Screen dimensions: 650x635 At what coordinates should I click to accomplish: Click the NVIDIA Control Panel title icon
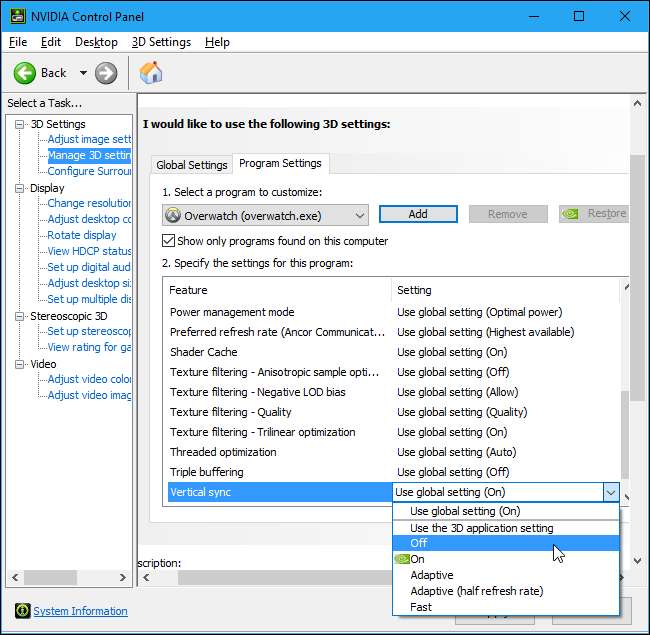17,16
